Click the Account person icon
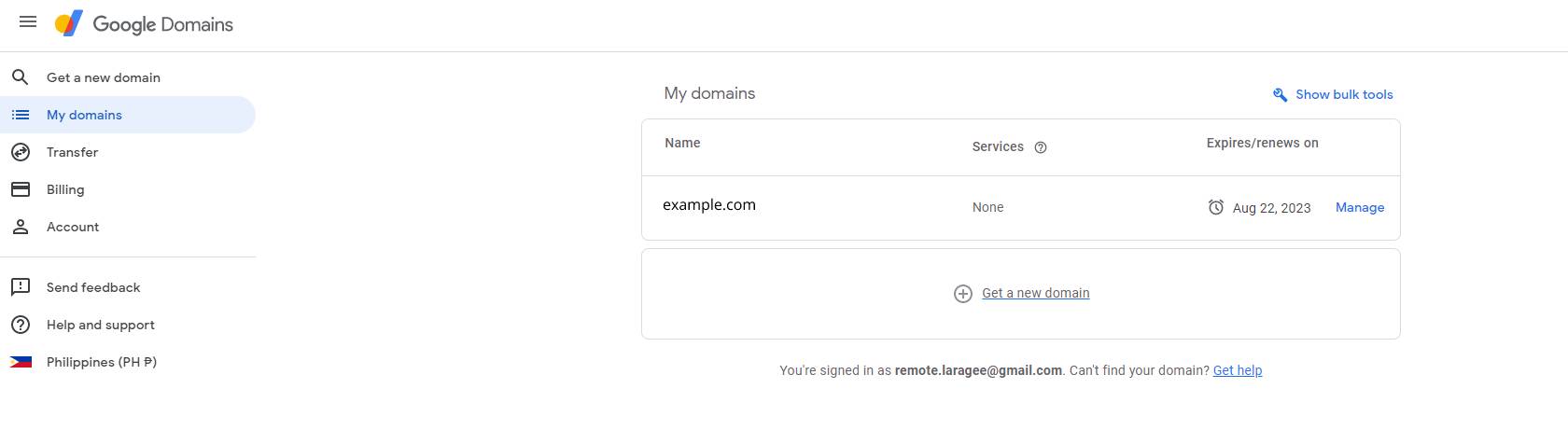This screenshot has height=444, width=1568. point(20,227)
